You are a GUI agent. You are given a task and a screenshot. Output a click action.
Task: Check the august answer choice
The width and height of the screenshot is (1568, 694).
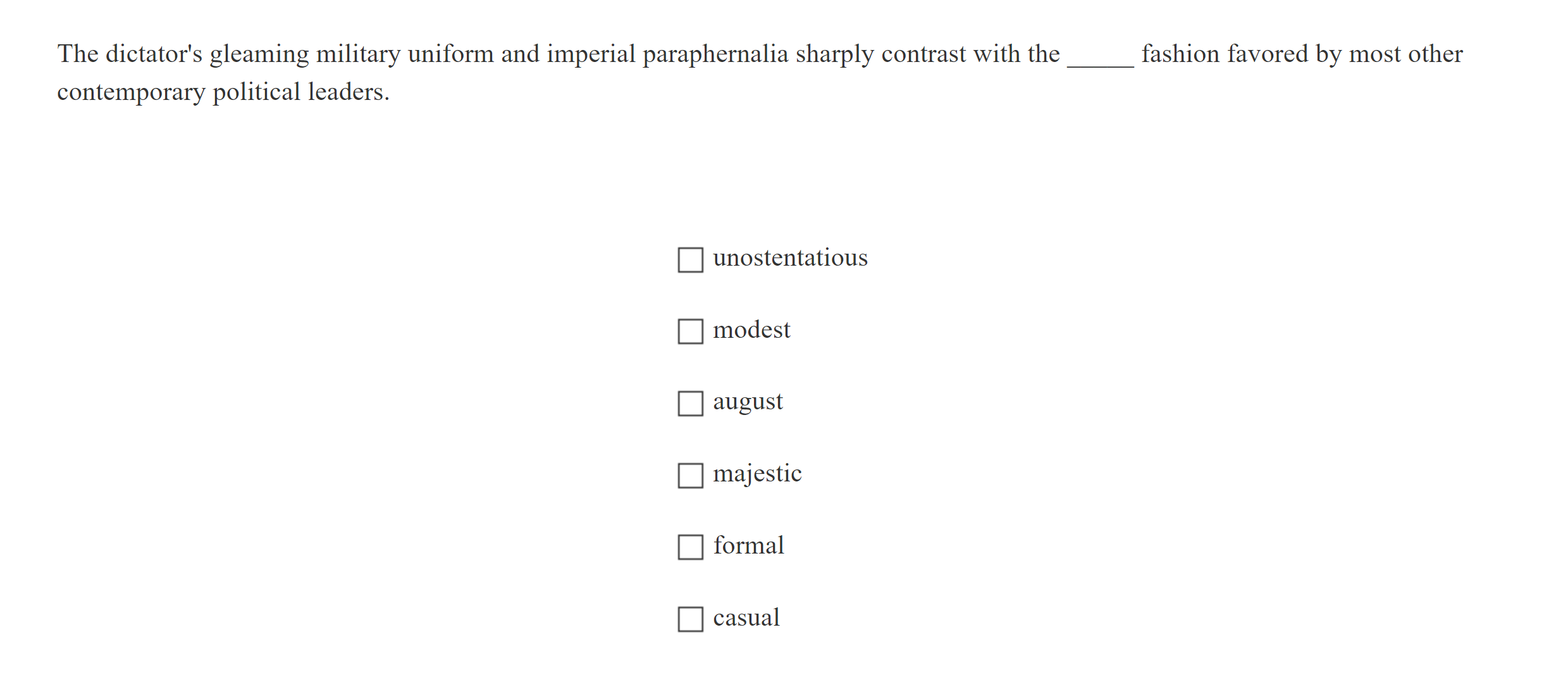click(690, 402)
